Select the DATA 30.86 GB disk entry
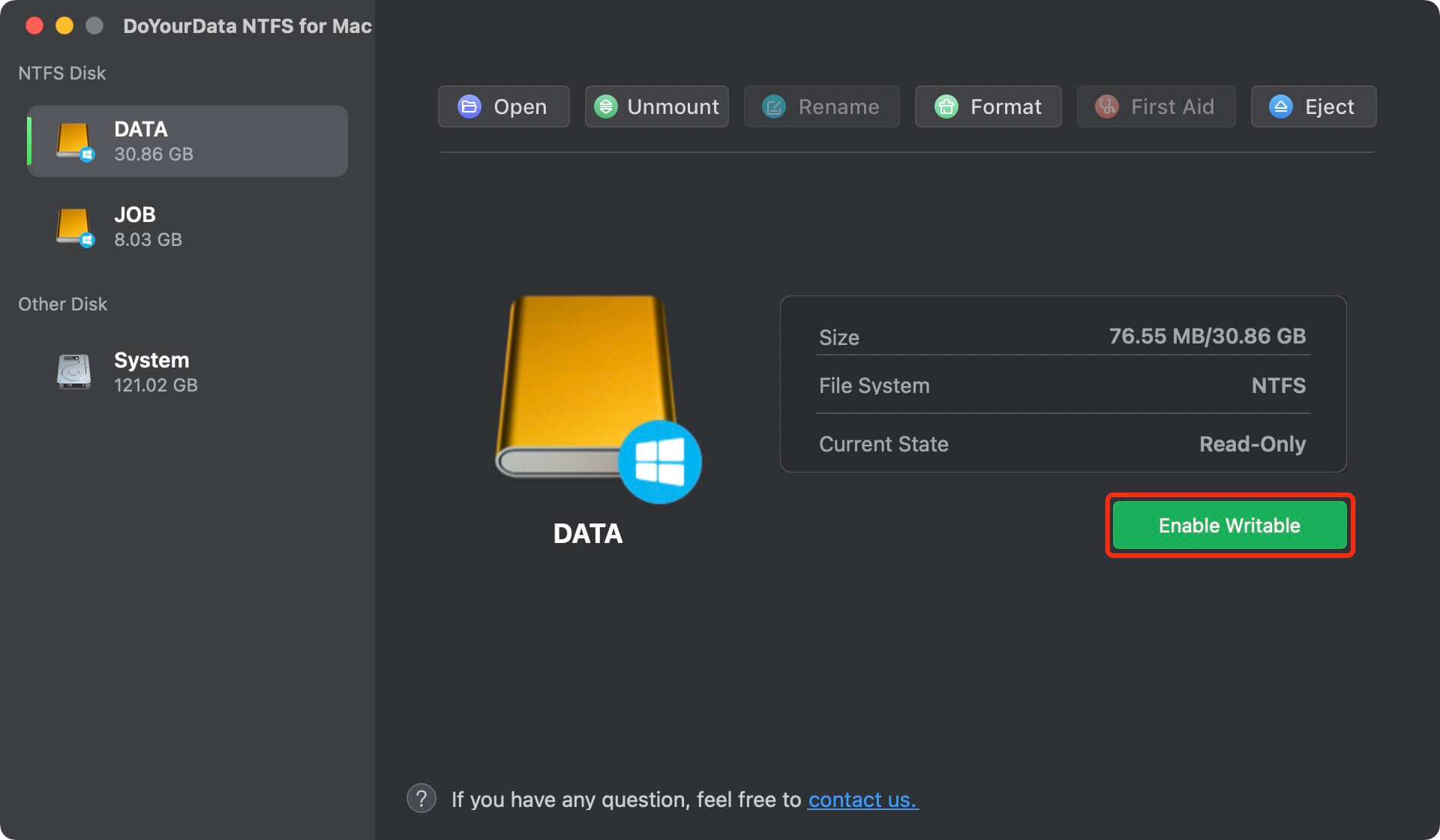The image size is (1440, 840). [185, 140]
